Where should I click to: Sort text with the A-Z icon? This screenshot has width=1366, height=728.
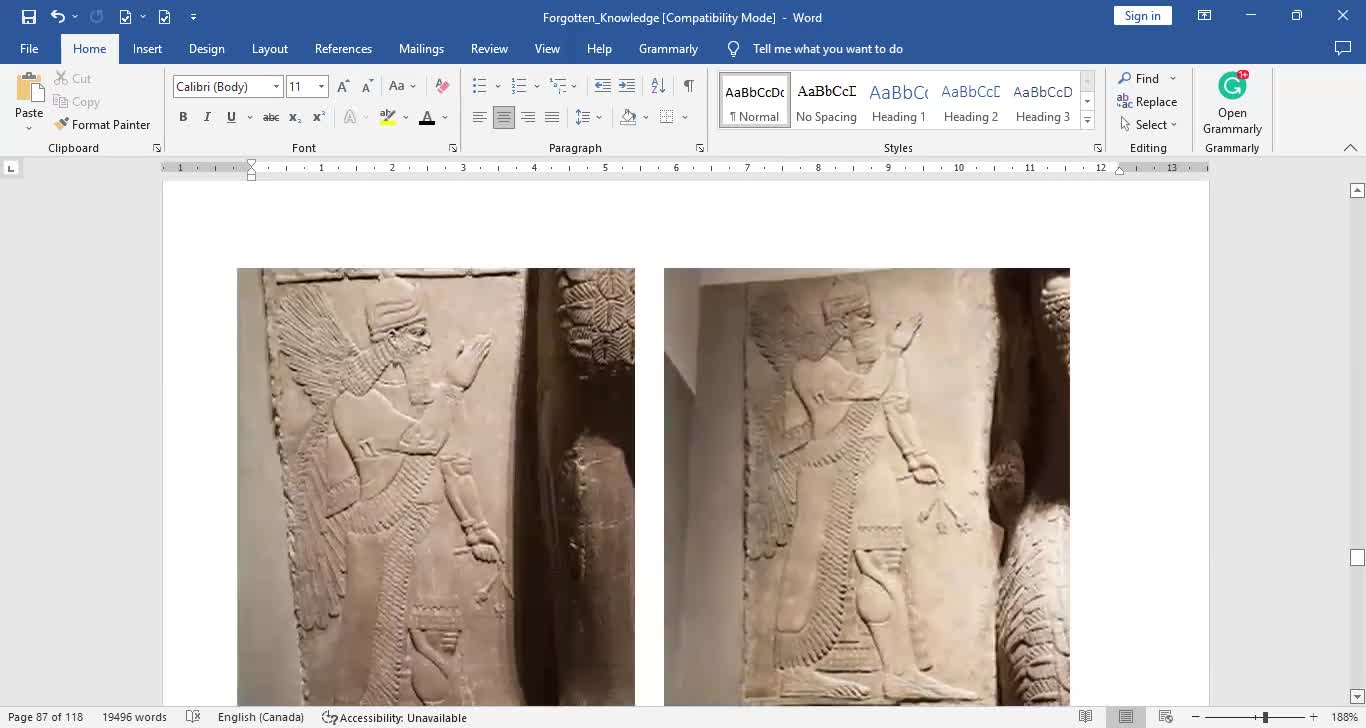click(658, 87)
